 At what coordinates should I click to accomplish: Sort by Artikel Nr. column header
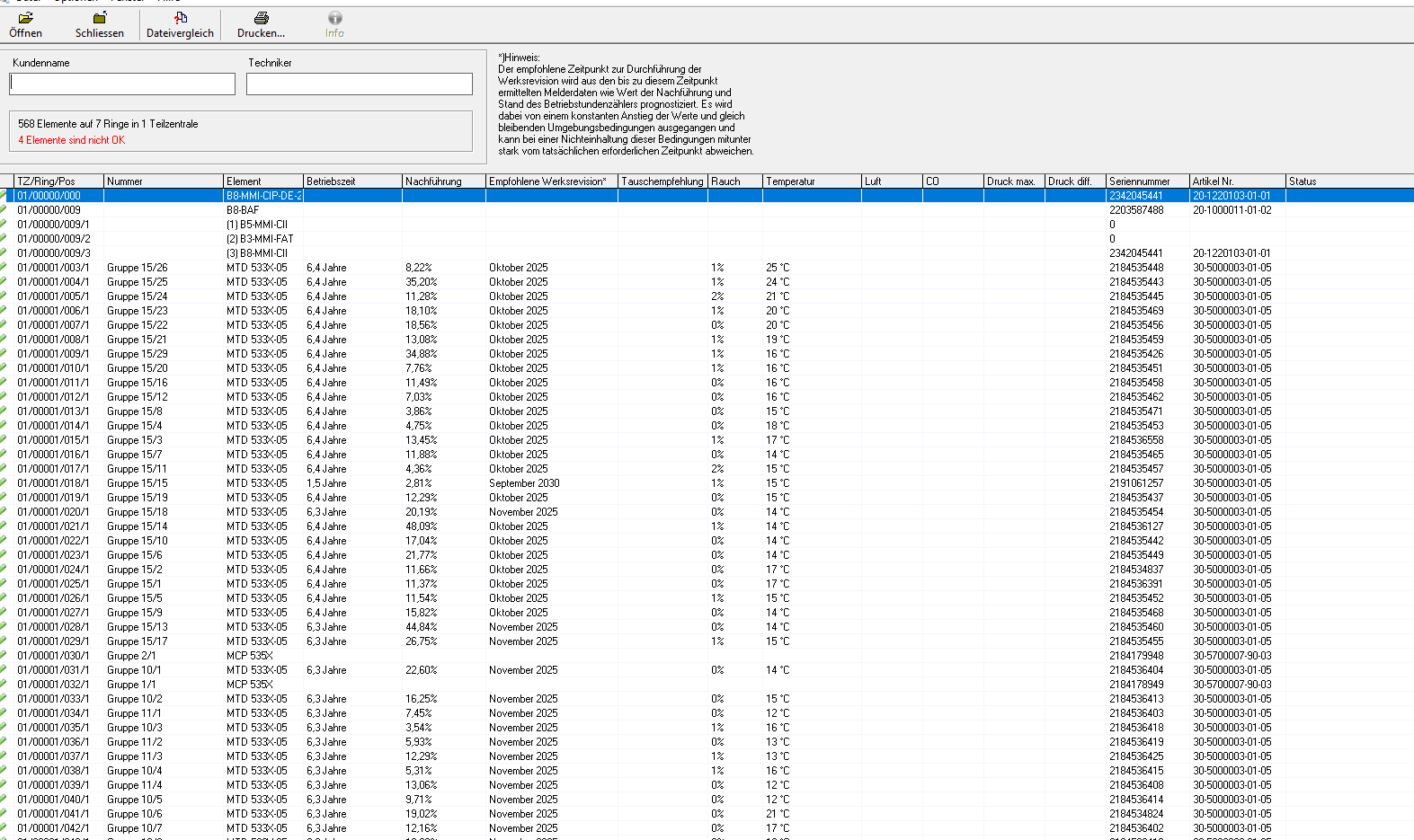(x=1238, y=181)
